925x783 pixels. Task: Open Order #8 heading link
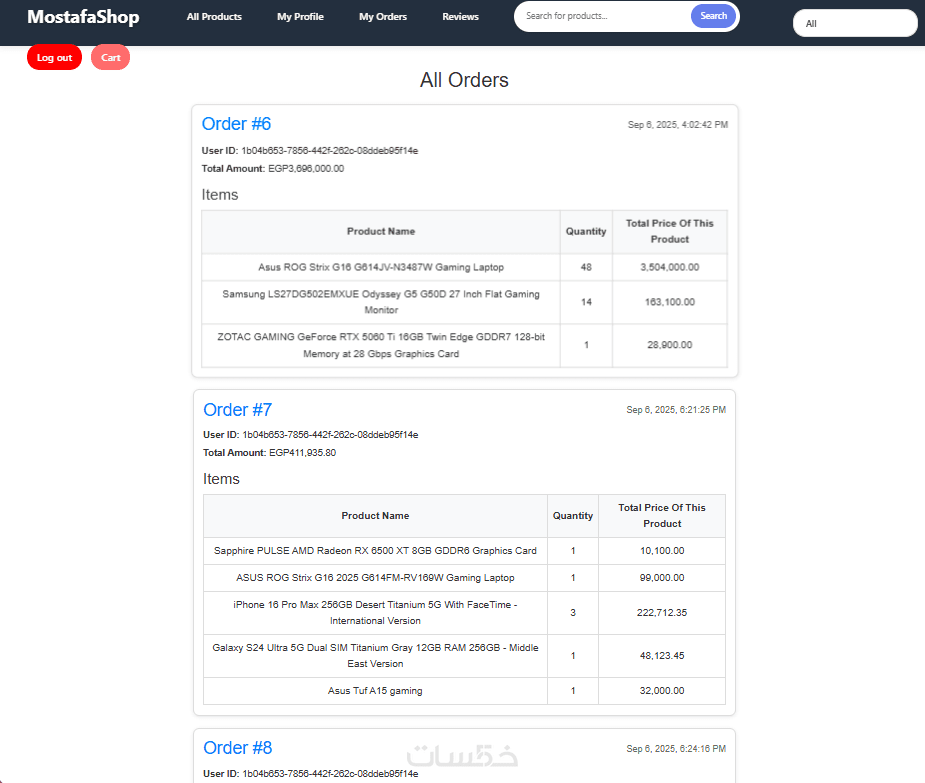tap(237, 748)
